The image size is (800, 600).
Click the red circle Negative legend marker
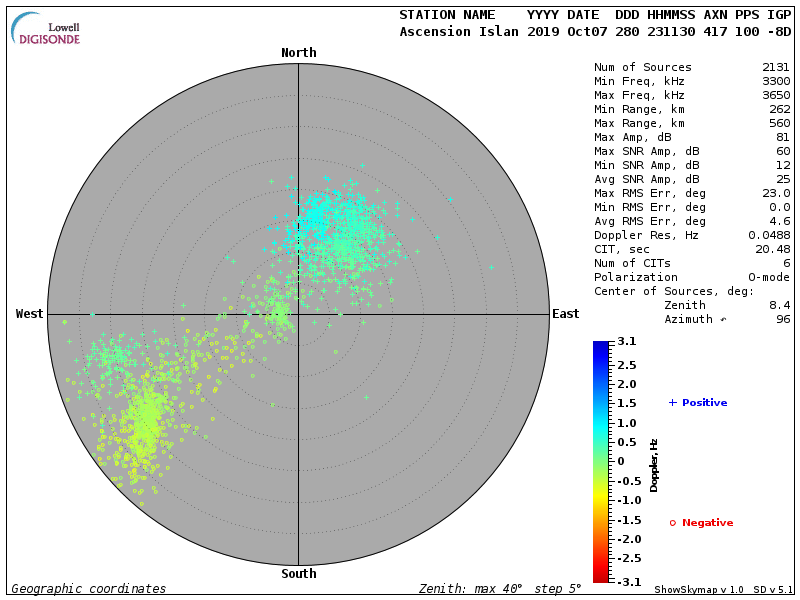[x=672, y=523]
